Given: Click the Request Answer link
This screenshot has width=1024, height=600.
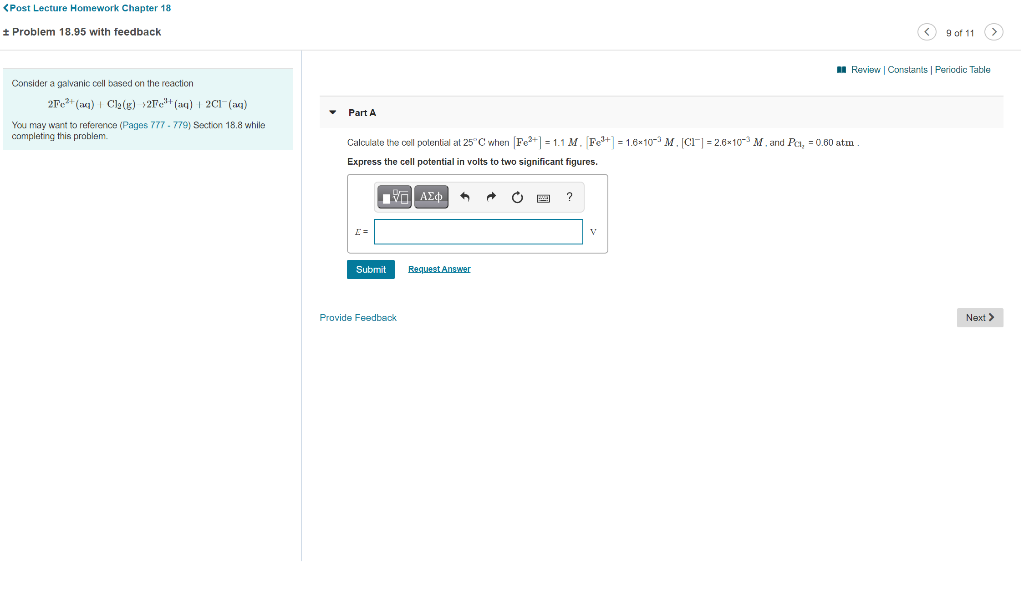Looking at the screenshot, I should (x=438, y=268).
